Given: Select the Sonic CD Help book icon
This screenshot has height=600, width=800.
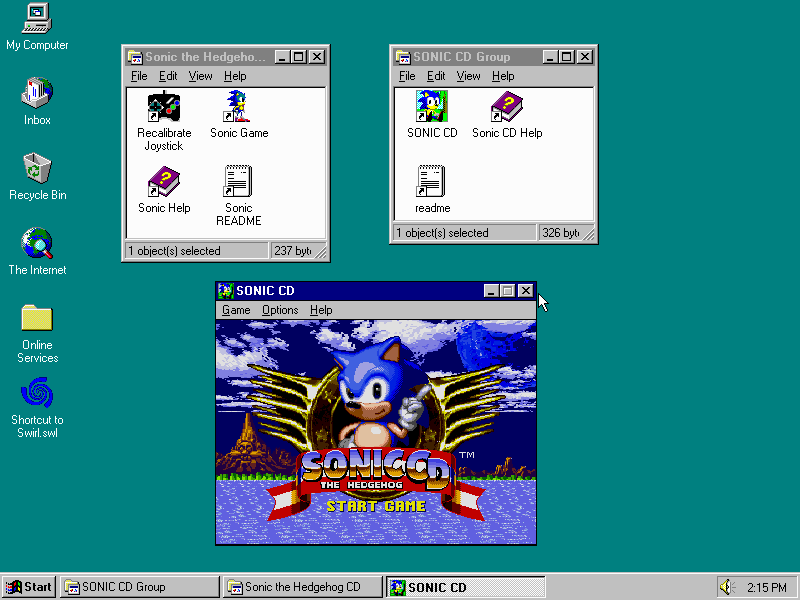Looking at the screenshot, I should tap(507, 106).
